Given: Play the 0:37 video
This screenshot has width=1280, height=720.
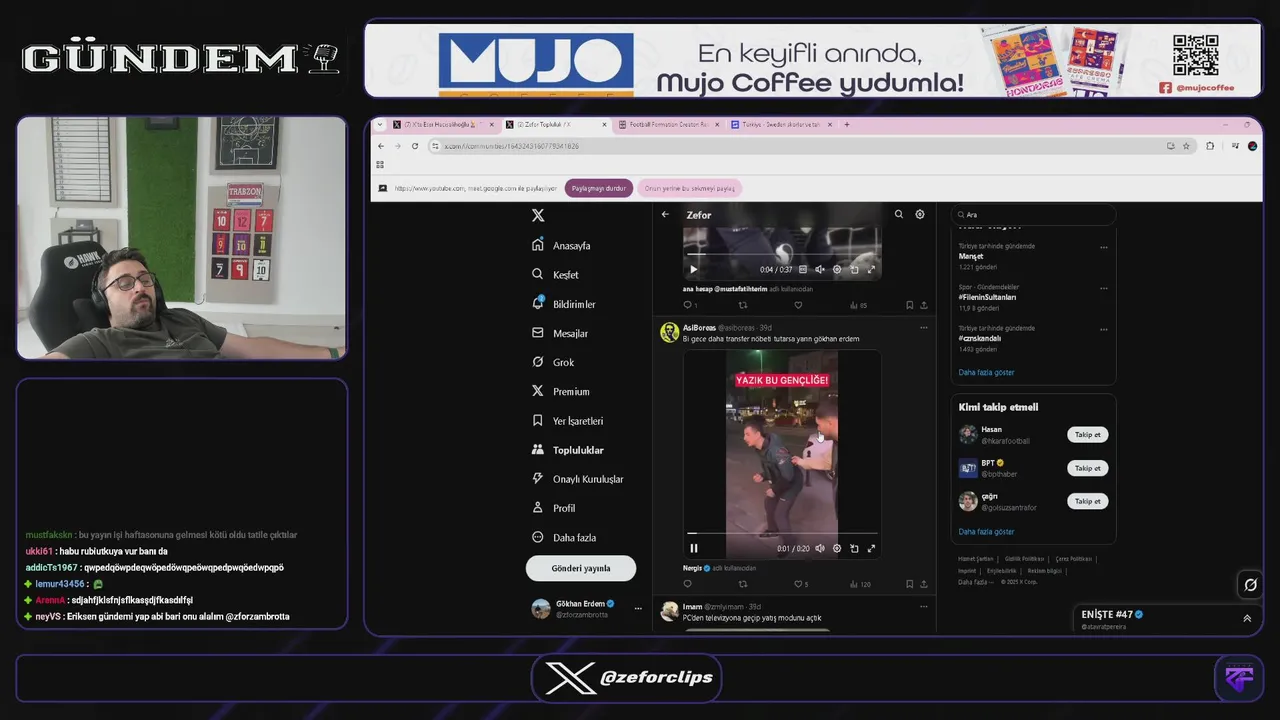Looking at the screenshot, I should tap(693, 269).
